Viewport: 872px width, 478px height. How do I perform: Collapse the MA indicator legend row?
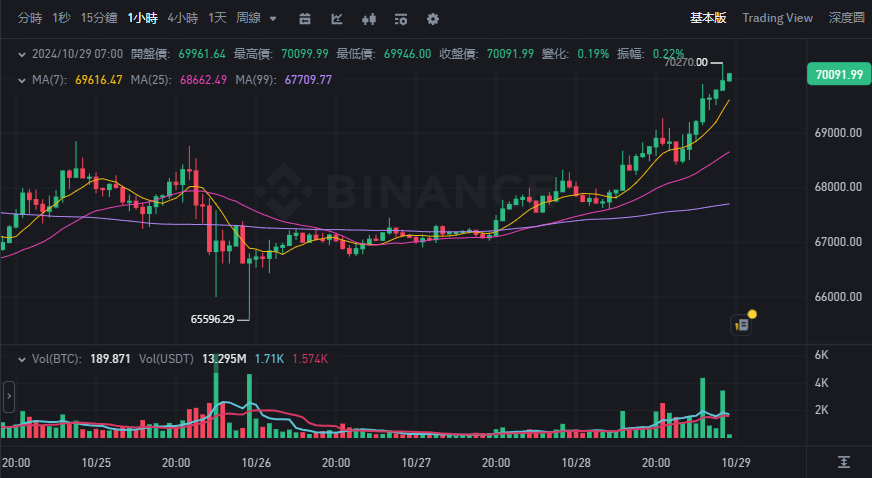point(23,80)
